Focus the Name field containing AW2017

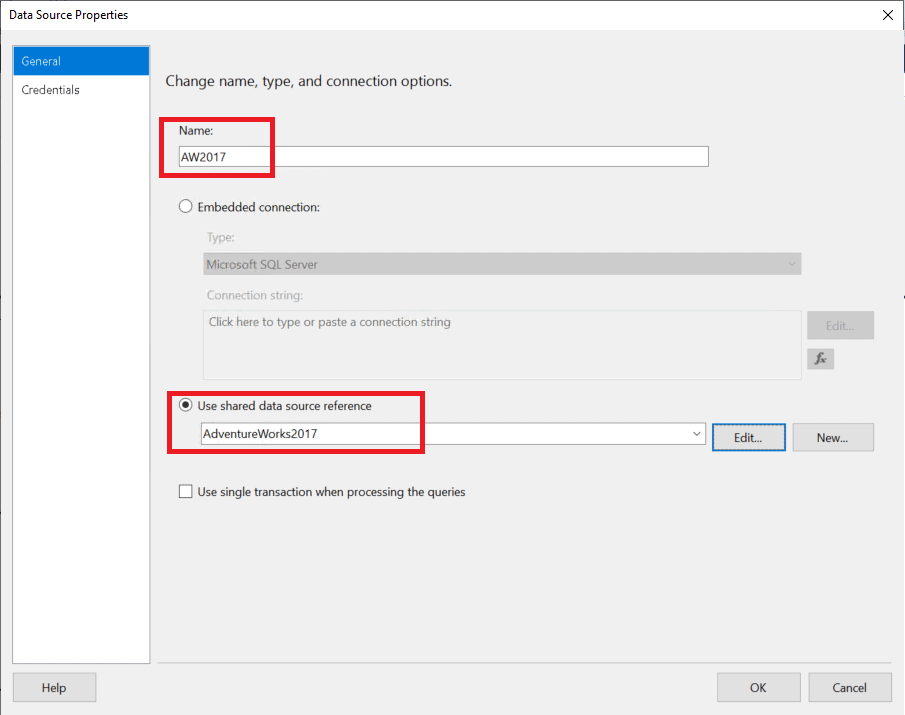(x=443, y=156)
